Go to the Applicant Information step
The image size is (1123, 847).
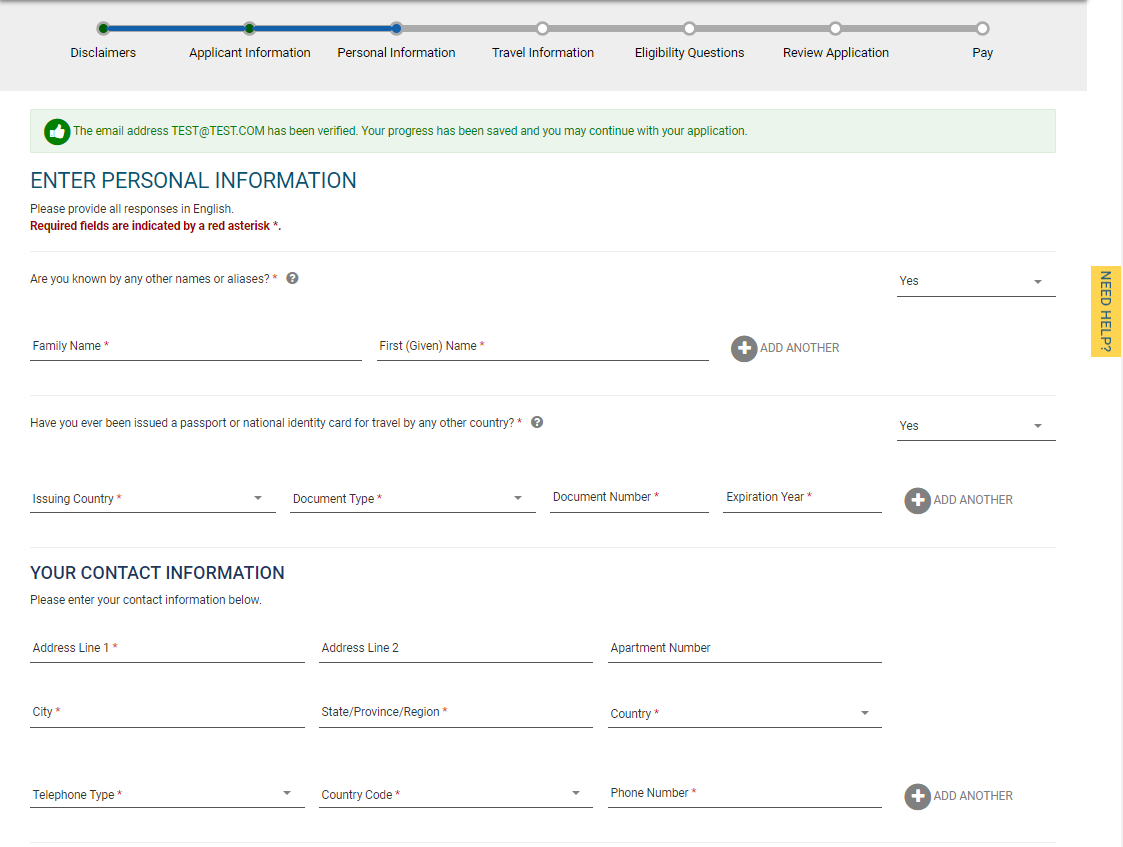pos(250,29)
